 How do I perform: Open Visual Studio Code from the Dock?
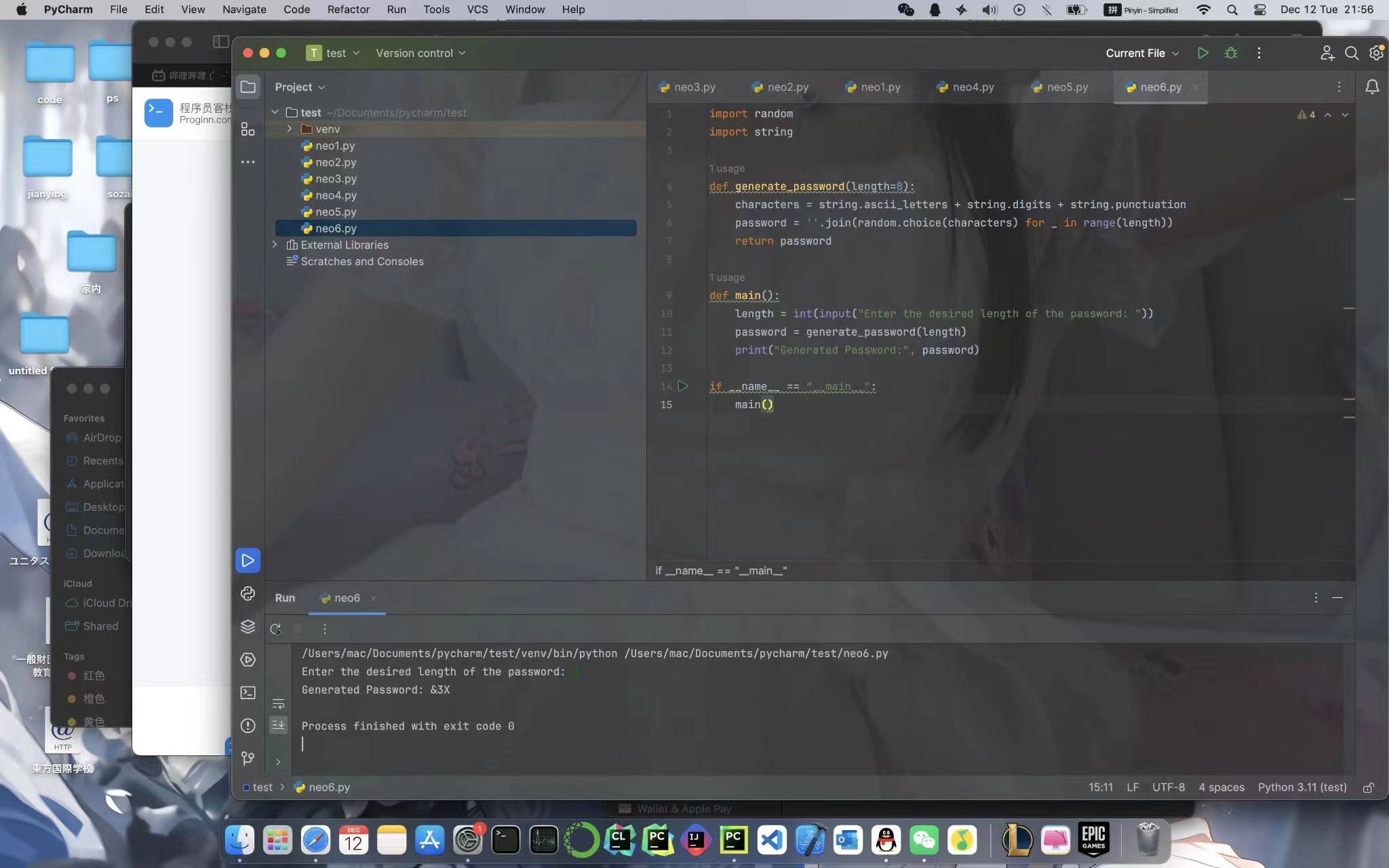tap(772, 840)
